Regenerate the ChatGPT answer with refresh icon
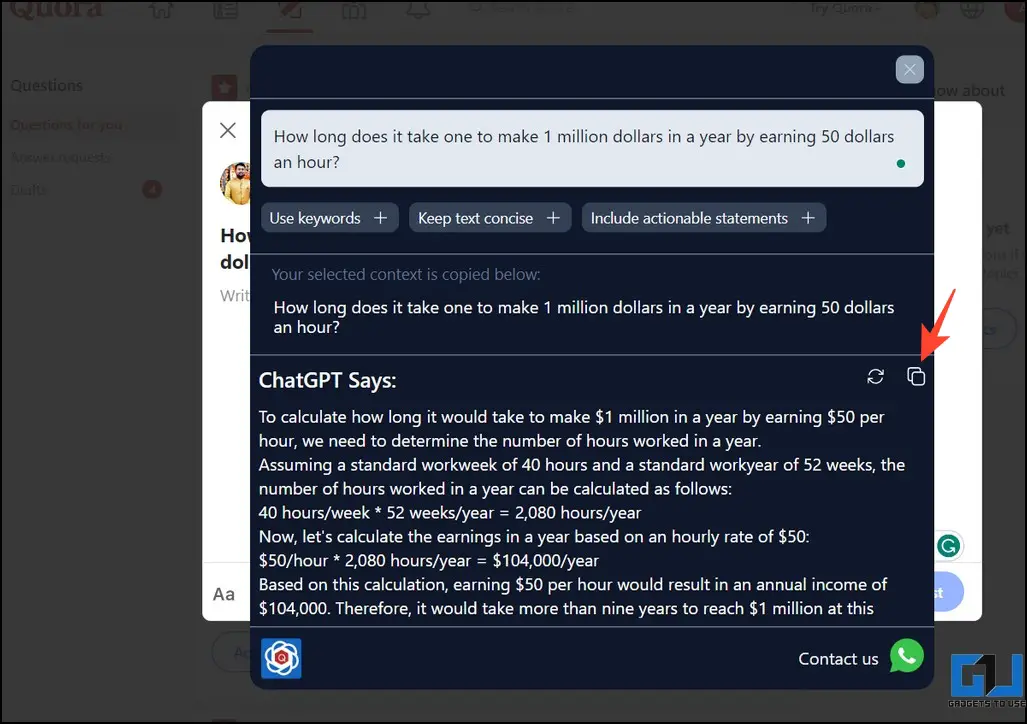1027x724 pixels. [875, 377]
